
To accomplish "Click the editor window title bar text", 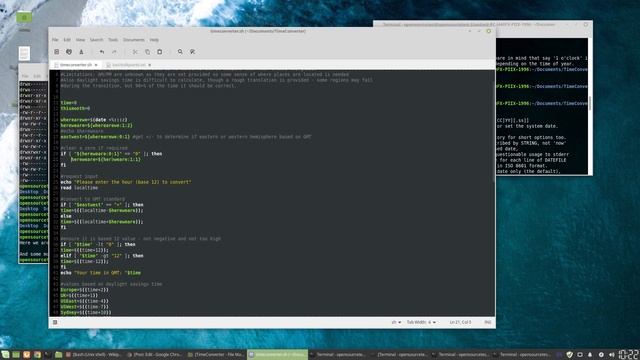I will coord(258,31).
